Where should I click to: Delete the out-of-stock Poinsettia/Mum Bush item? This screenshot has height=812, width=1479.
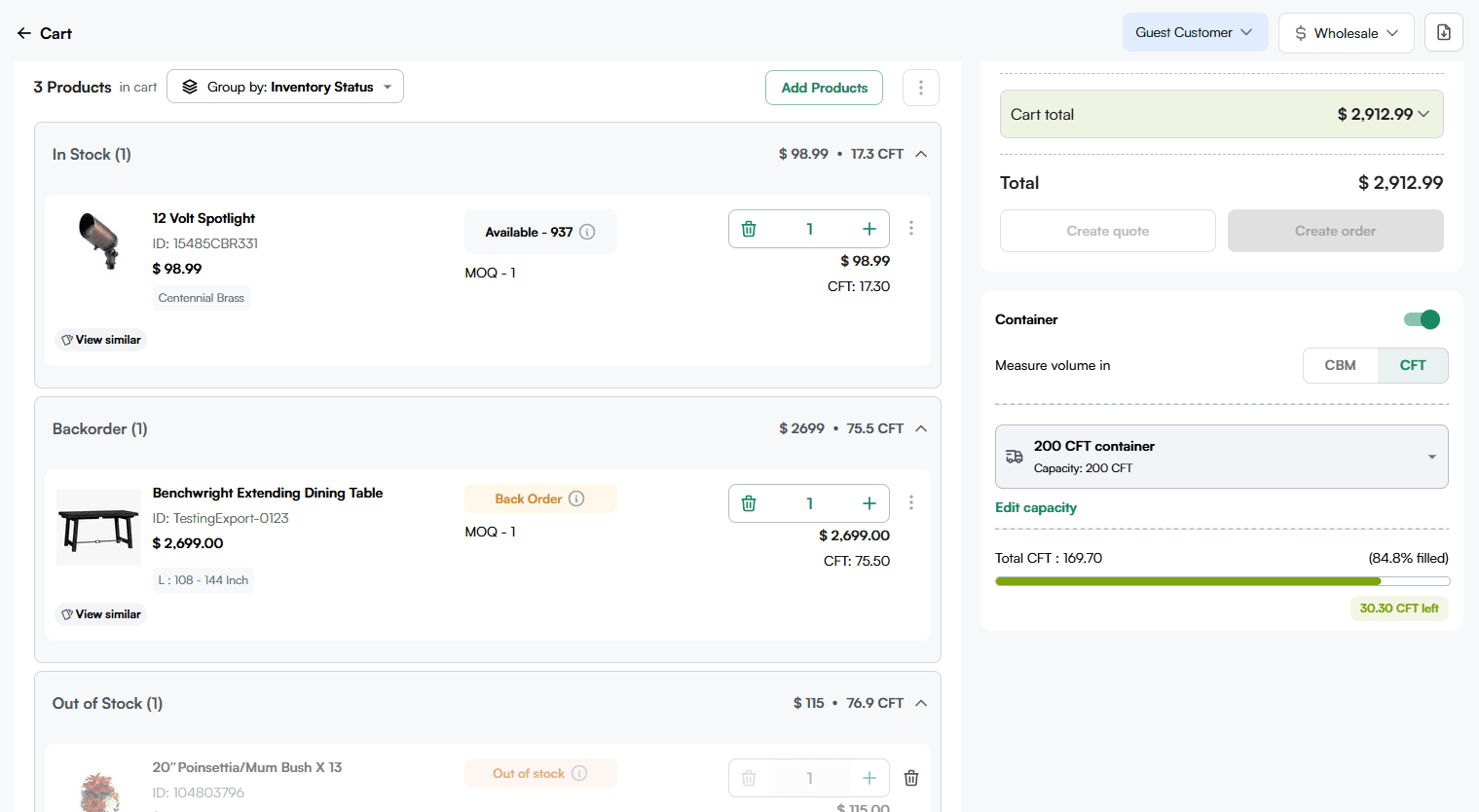click(x=910, y=778)
